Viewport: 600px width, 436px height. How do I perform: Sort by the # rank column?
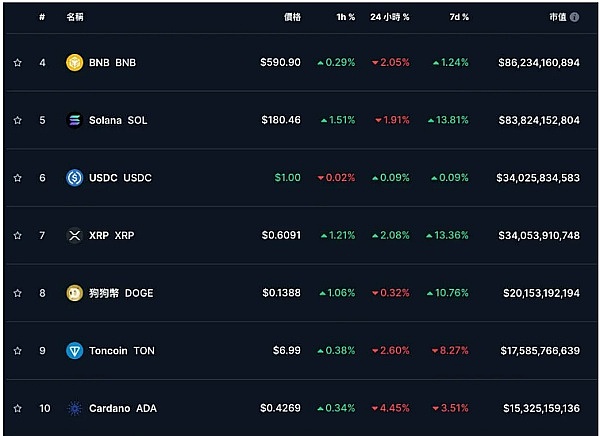tap(42, 17)
